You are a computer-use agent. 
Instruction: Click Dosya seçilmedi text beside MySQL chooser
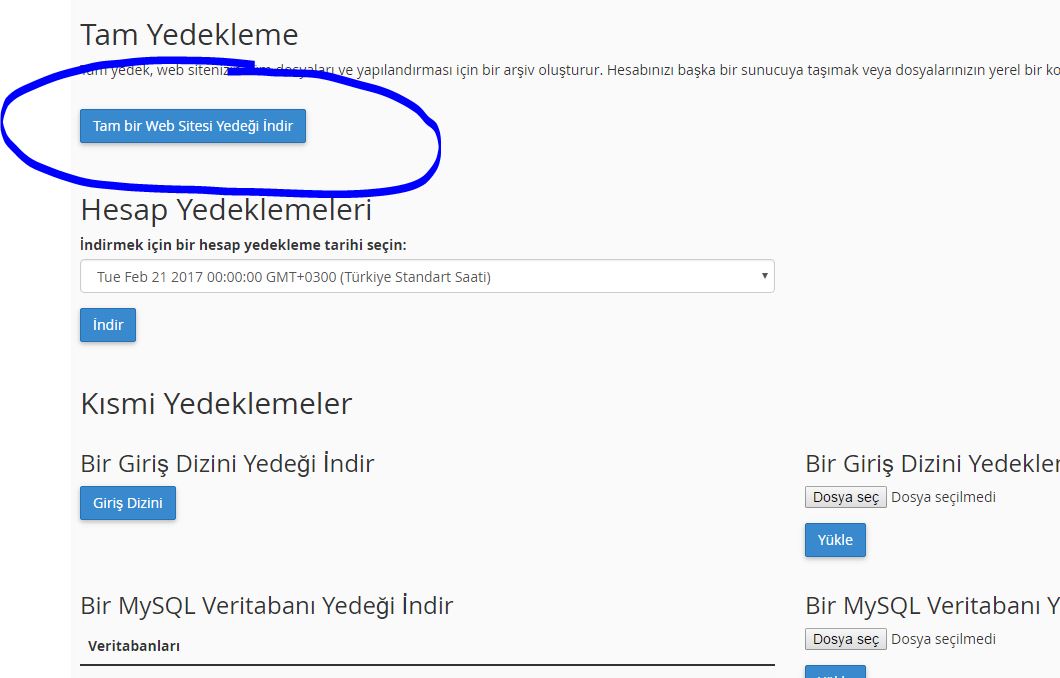coord(943,639)
